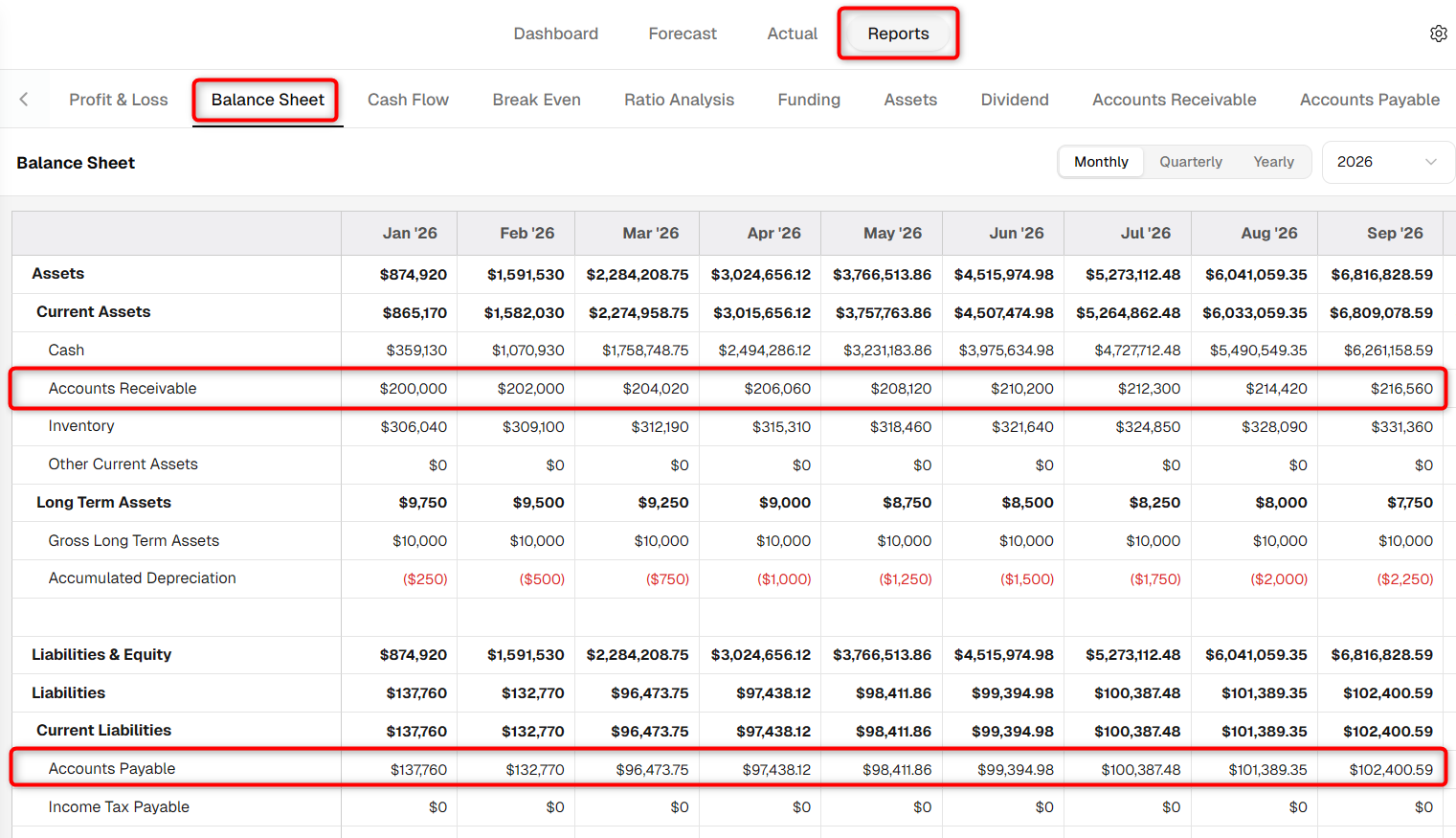Go to Accounts Payable report tab
The height and width of the screenshot is (838, 1456).
[x=1370, y=100]
